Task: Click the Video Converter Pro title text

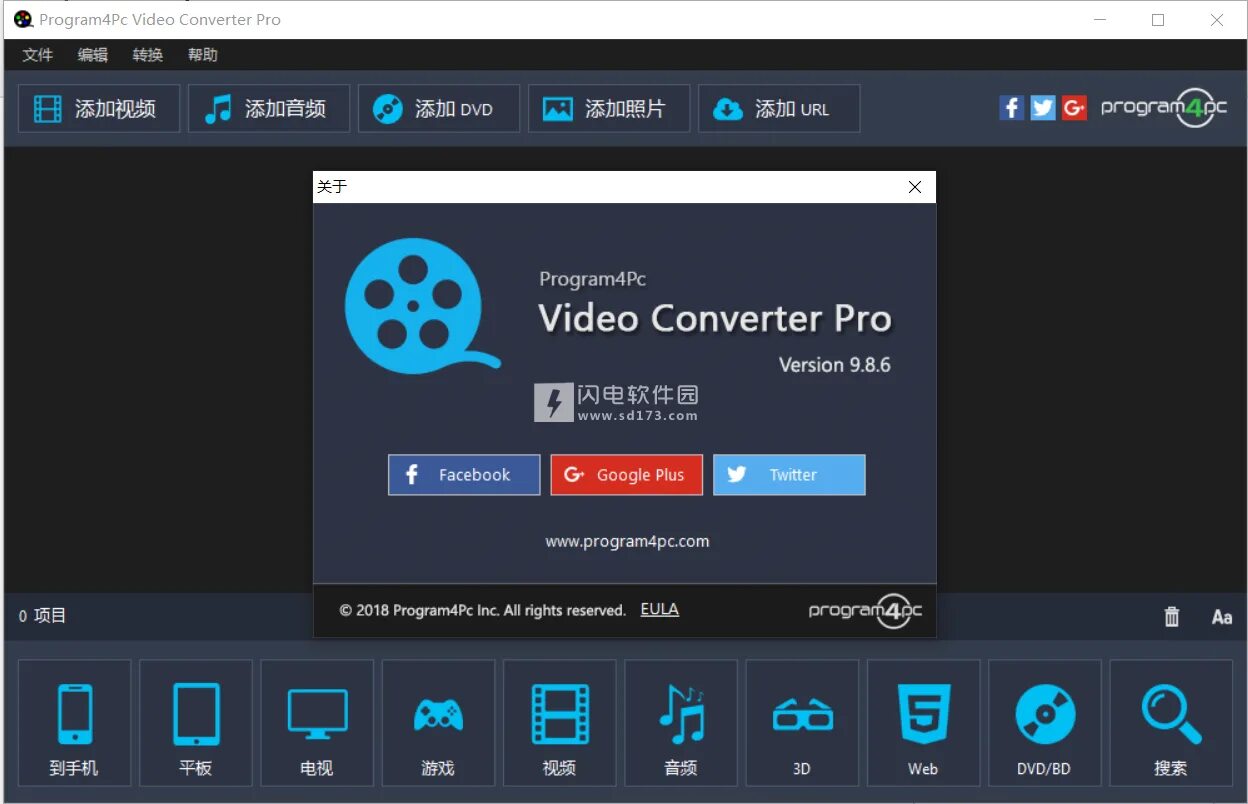Action: pos(715,318)
